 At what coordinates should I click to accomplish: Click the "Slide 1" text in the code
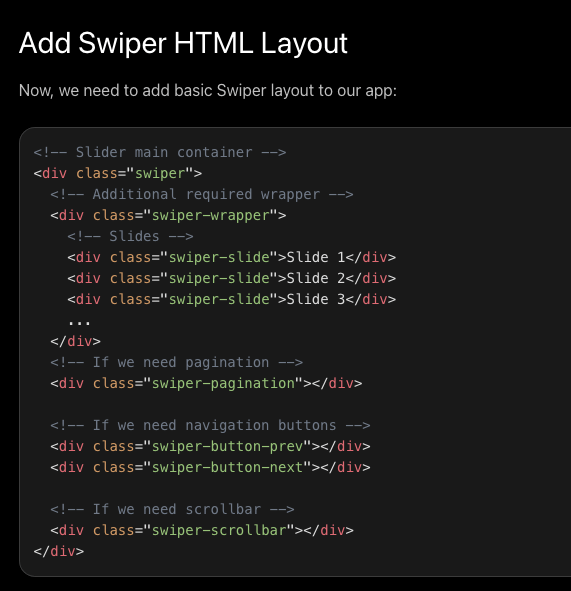[316, 257]
